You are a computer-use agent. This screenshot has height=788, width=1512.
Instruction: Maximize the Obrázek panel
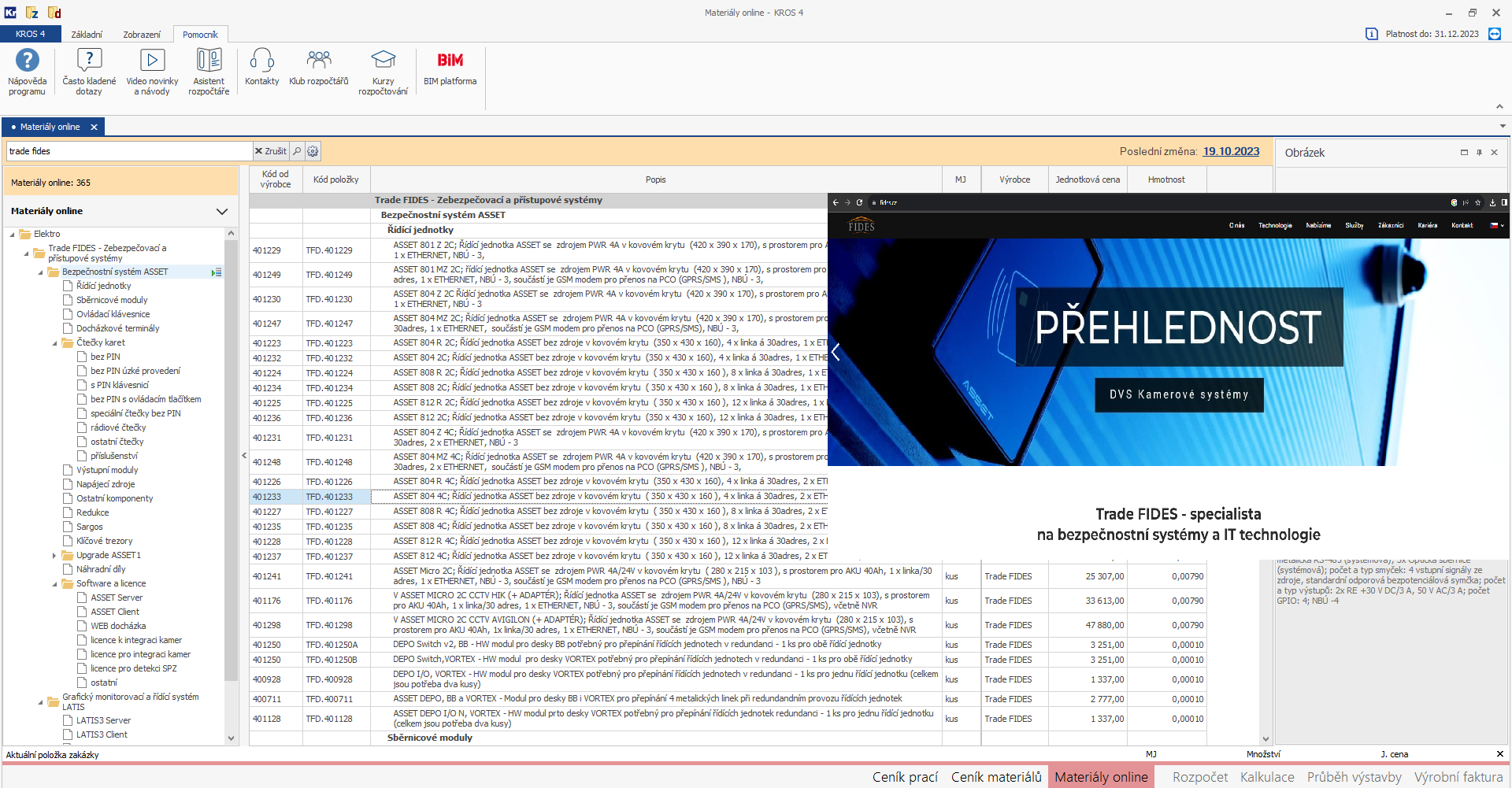point(1464,152)
